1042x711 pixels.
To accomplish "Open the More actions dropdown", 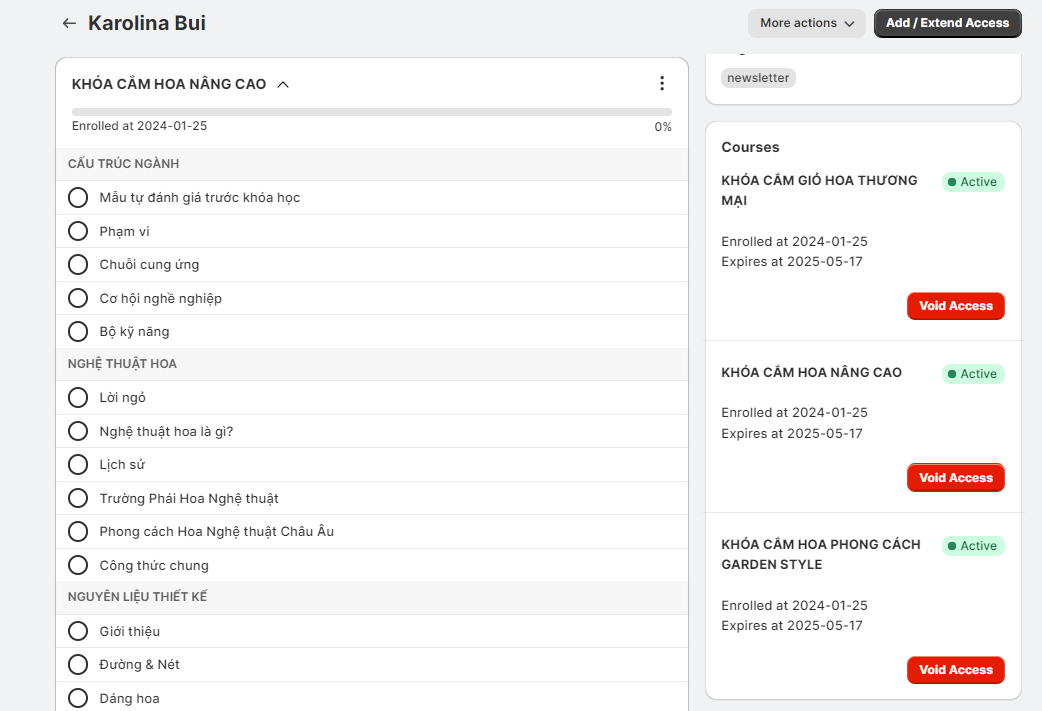I will tap(806, 23).
